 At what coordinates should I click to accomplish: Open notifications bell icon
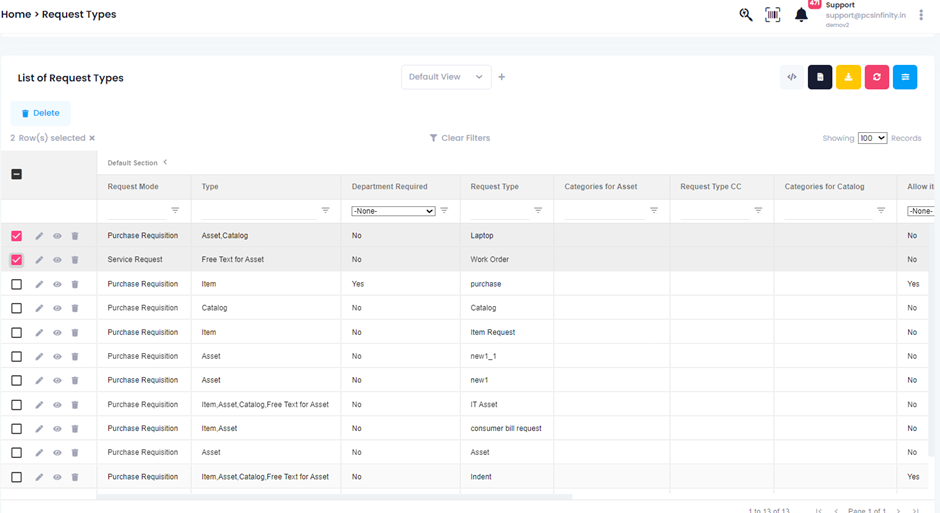[x=801, y=14]
